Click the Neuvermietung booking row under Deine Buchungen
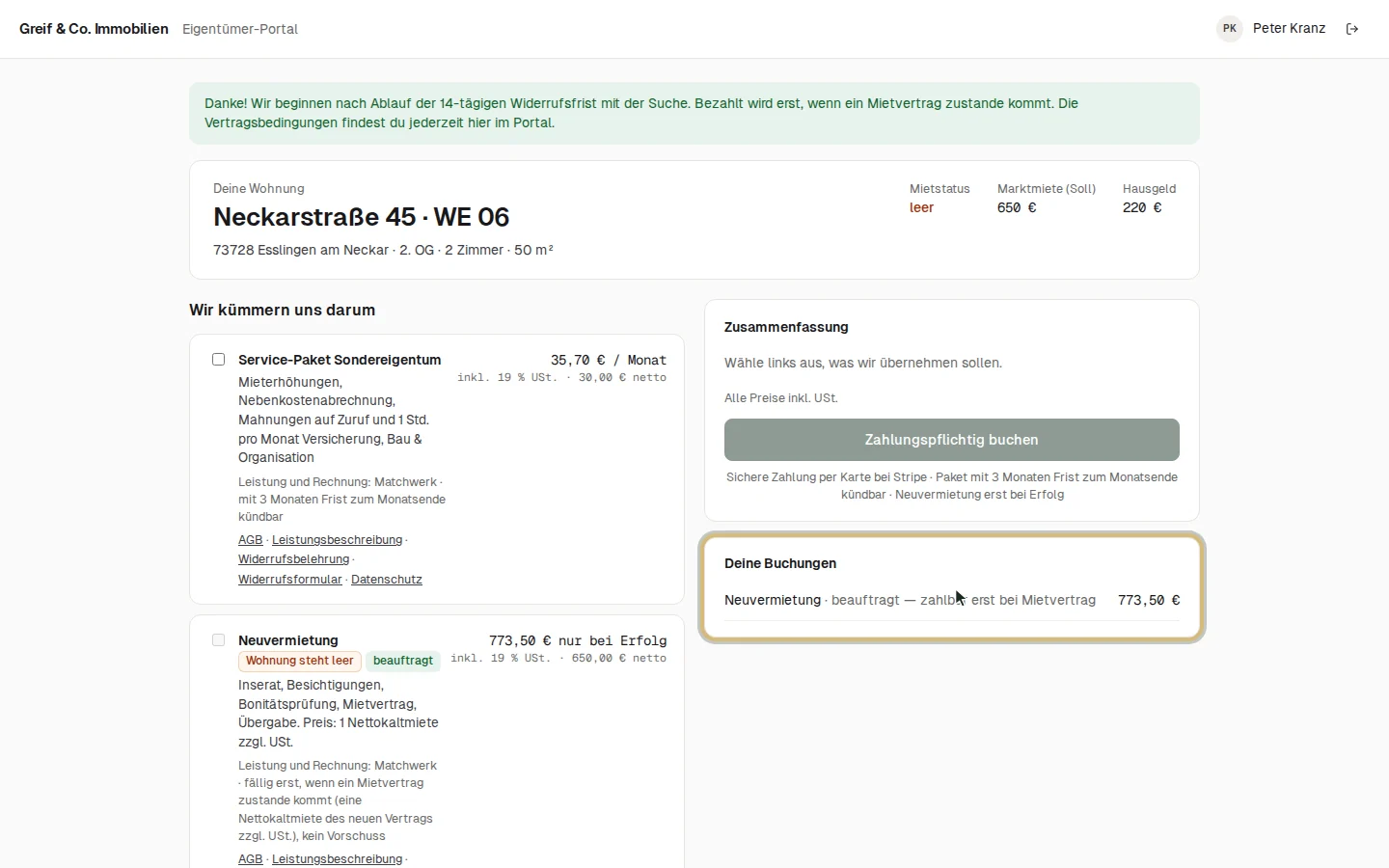 (952, 600)
